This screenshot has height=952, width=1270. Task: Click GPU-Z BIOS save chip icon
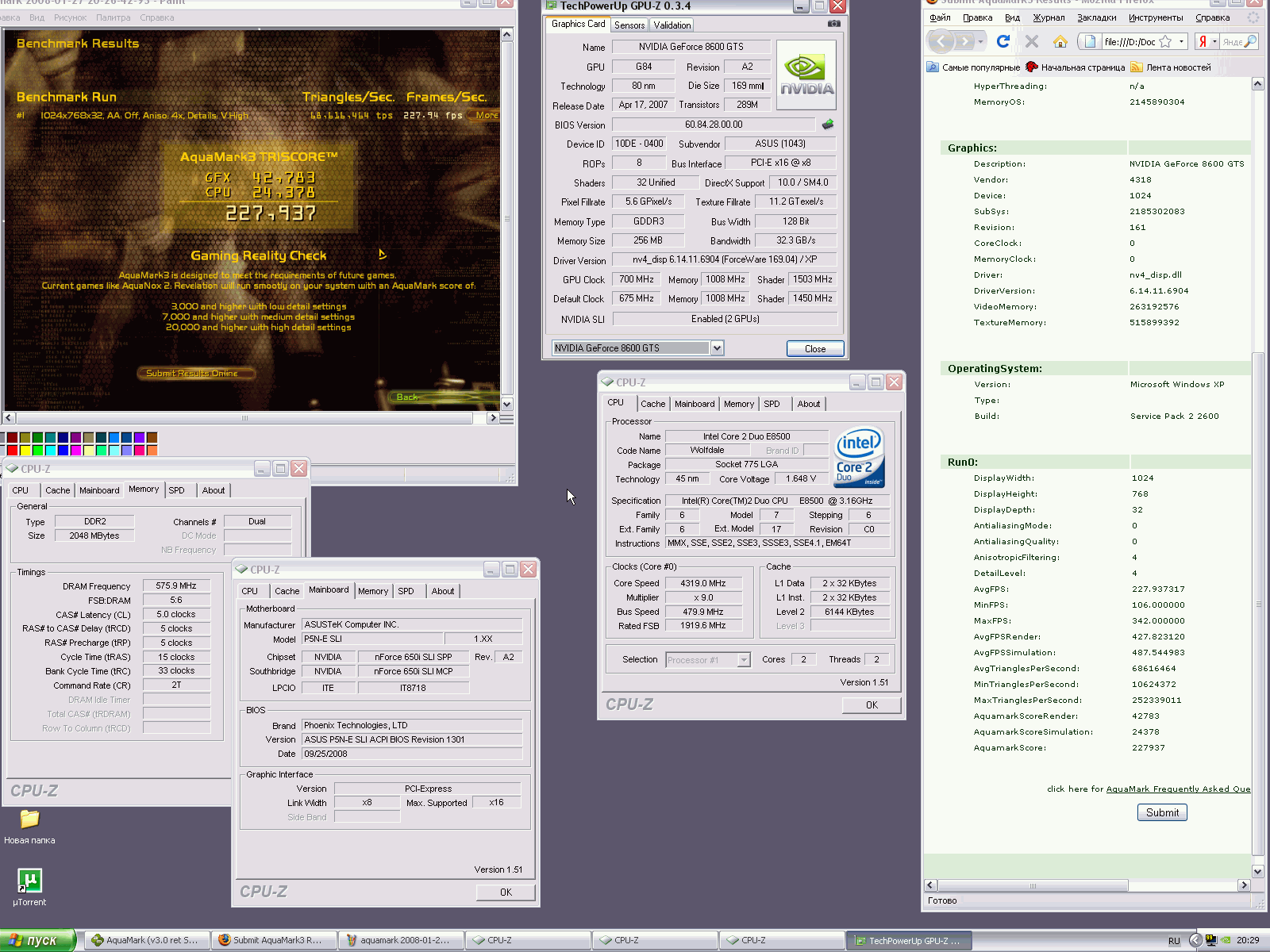pos(828,125)
